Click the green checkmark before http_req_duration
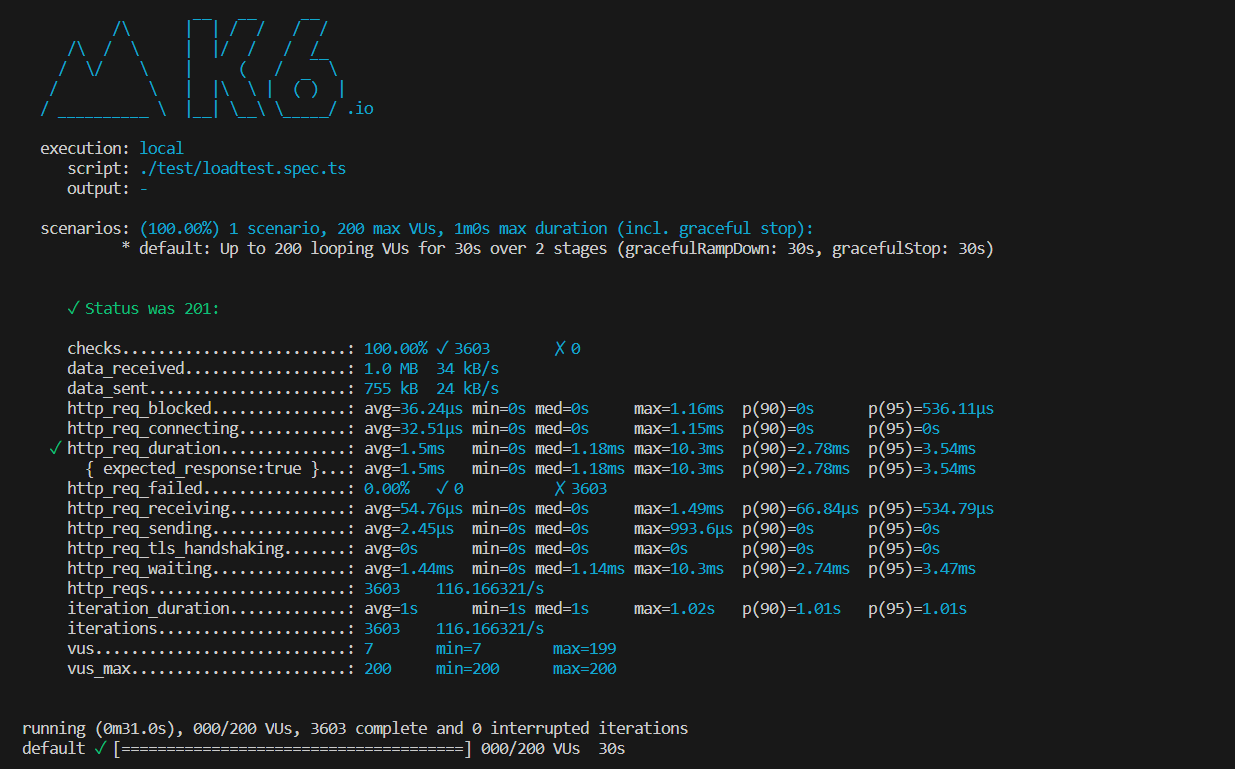The height and width of the screenshot is (769, 1235). (x=54, y=448)
